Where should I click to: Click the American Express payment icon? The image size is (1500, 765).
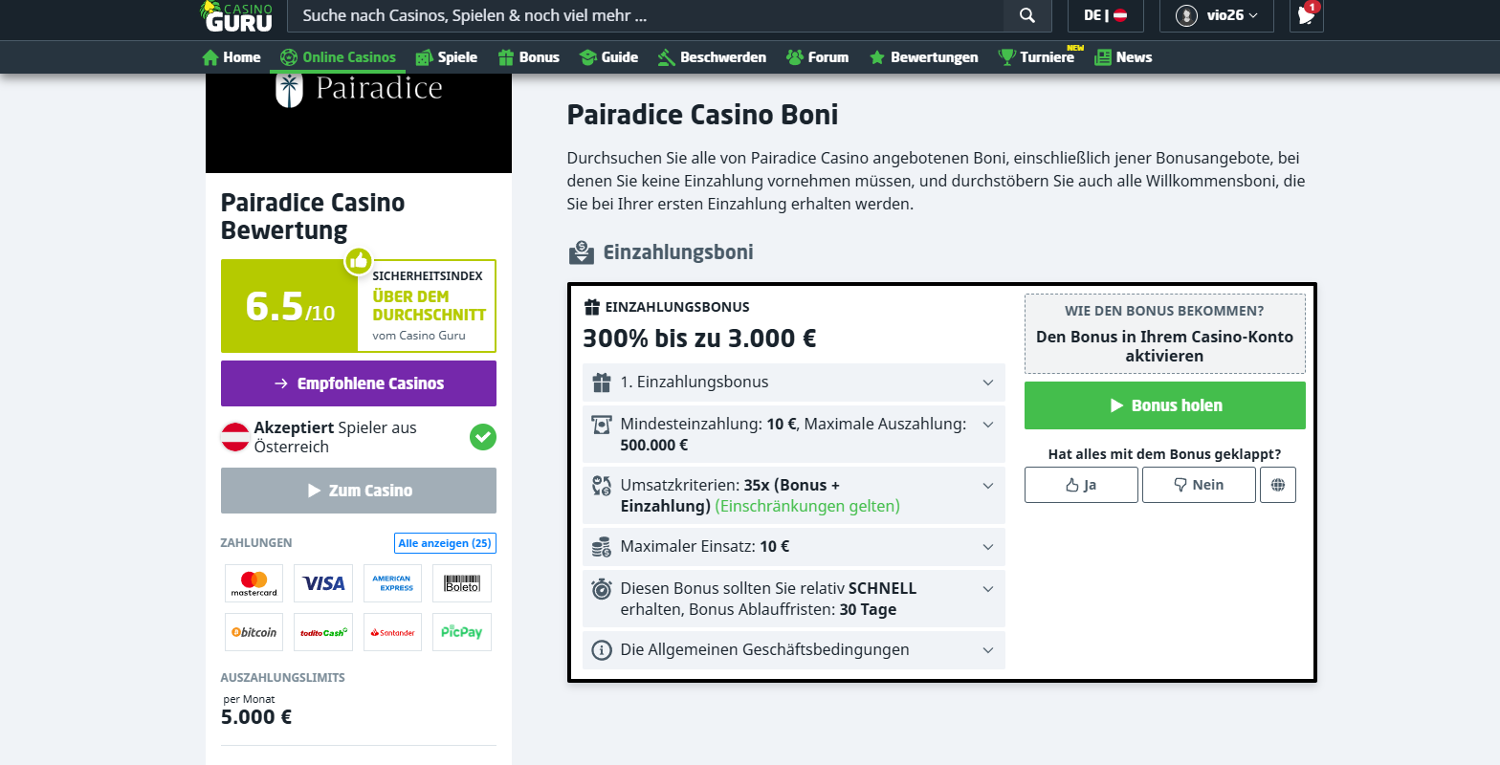(393, 583)
